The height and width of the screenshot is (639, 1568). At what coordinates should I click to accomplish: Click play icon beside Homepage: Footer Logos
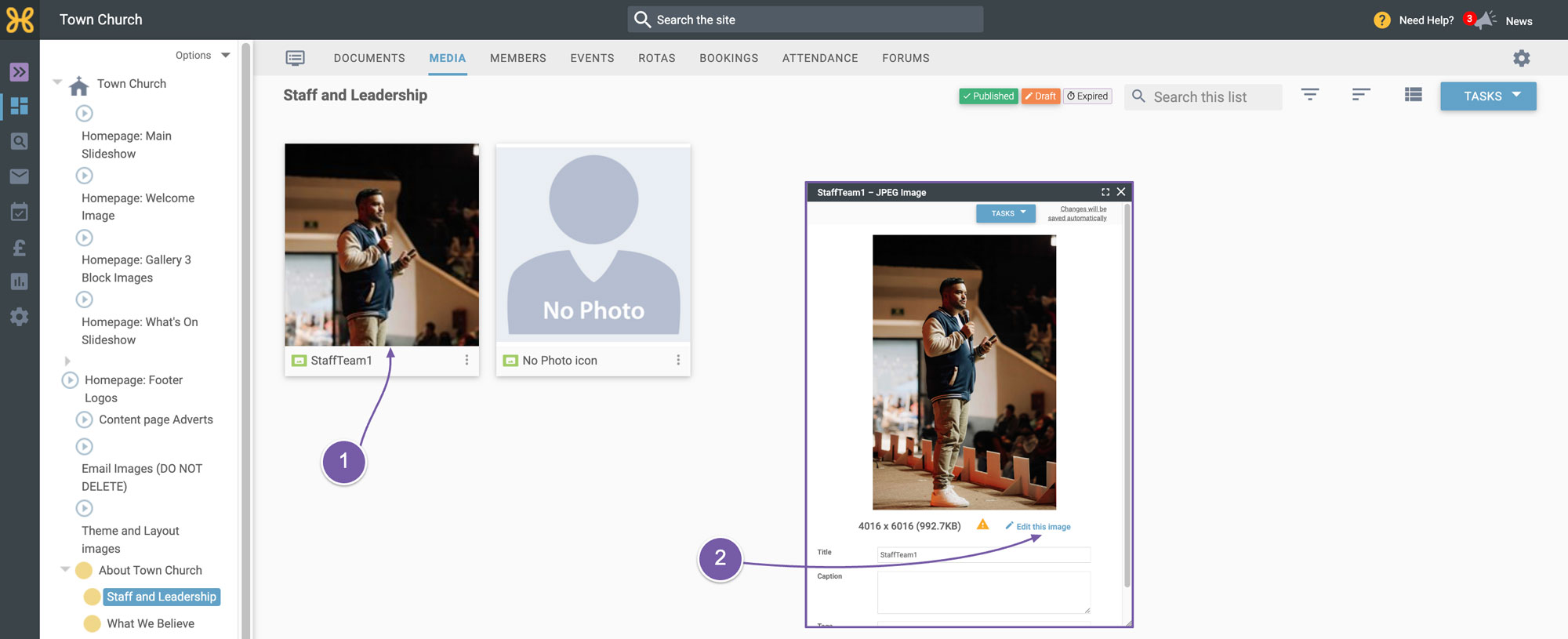point(70,380)
